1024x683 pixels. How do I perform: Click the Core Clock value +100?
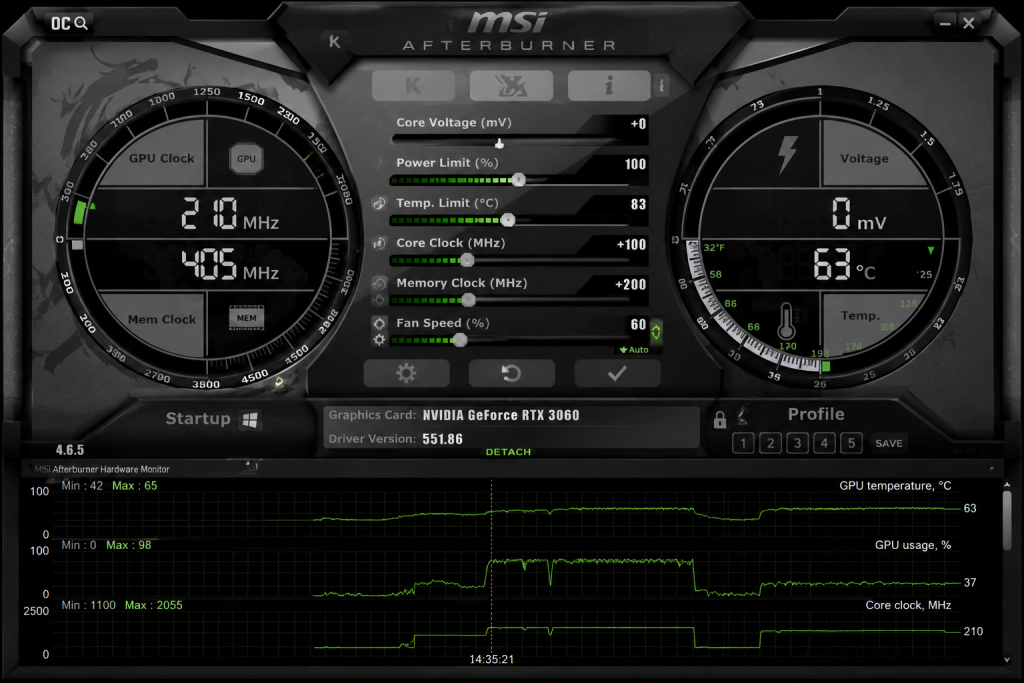[632, 244]
